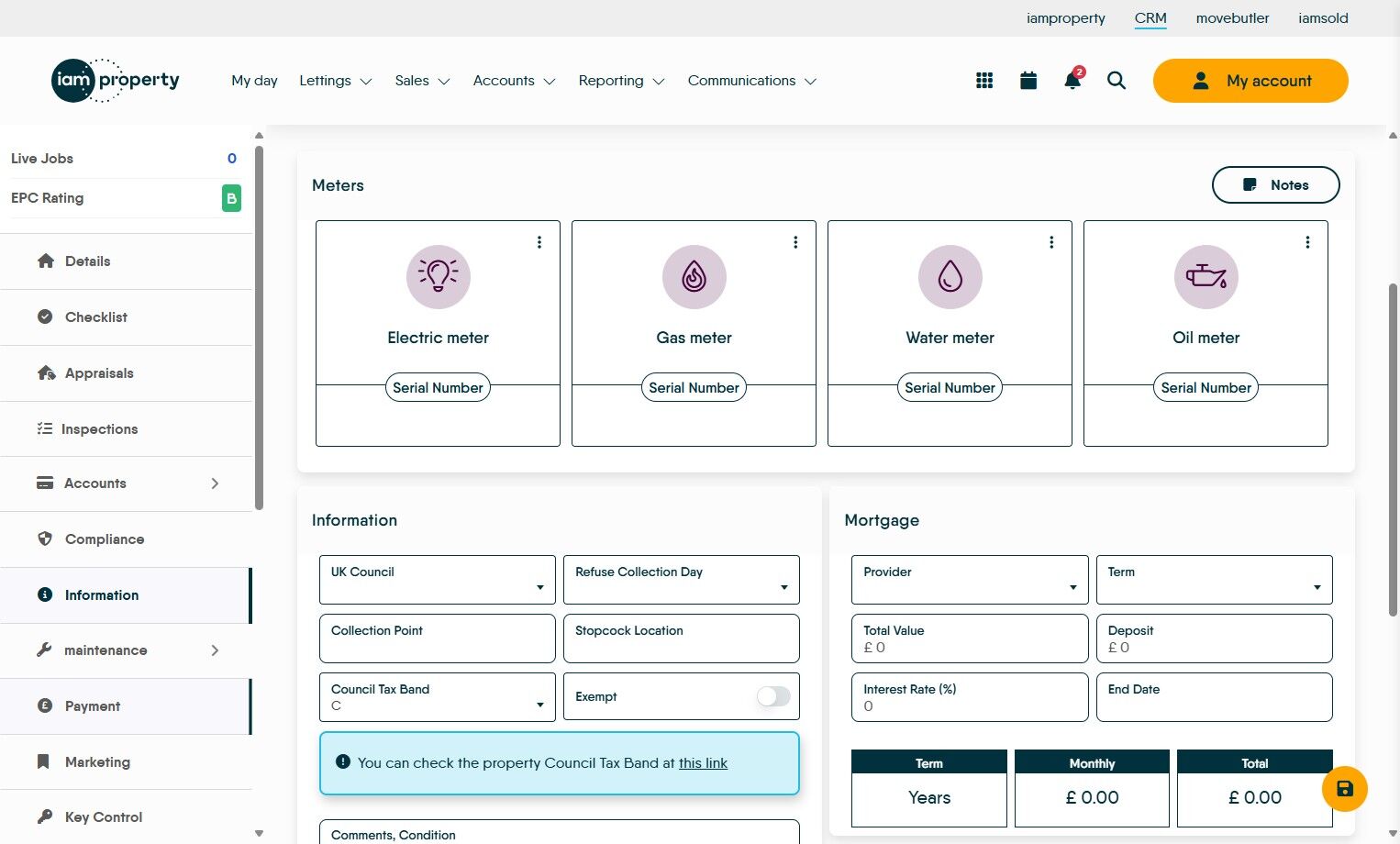Click the Live Jobs count
Image resolution: width=1400 pixels, height=844 pixels.
point(232,159)
